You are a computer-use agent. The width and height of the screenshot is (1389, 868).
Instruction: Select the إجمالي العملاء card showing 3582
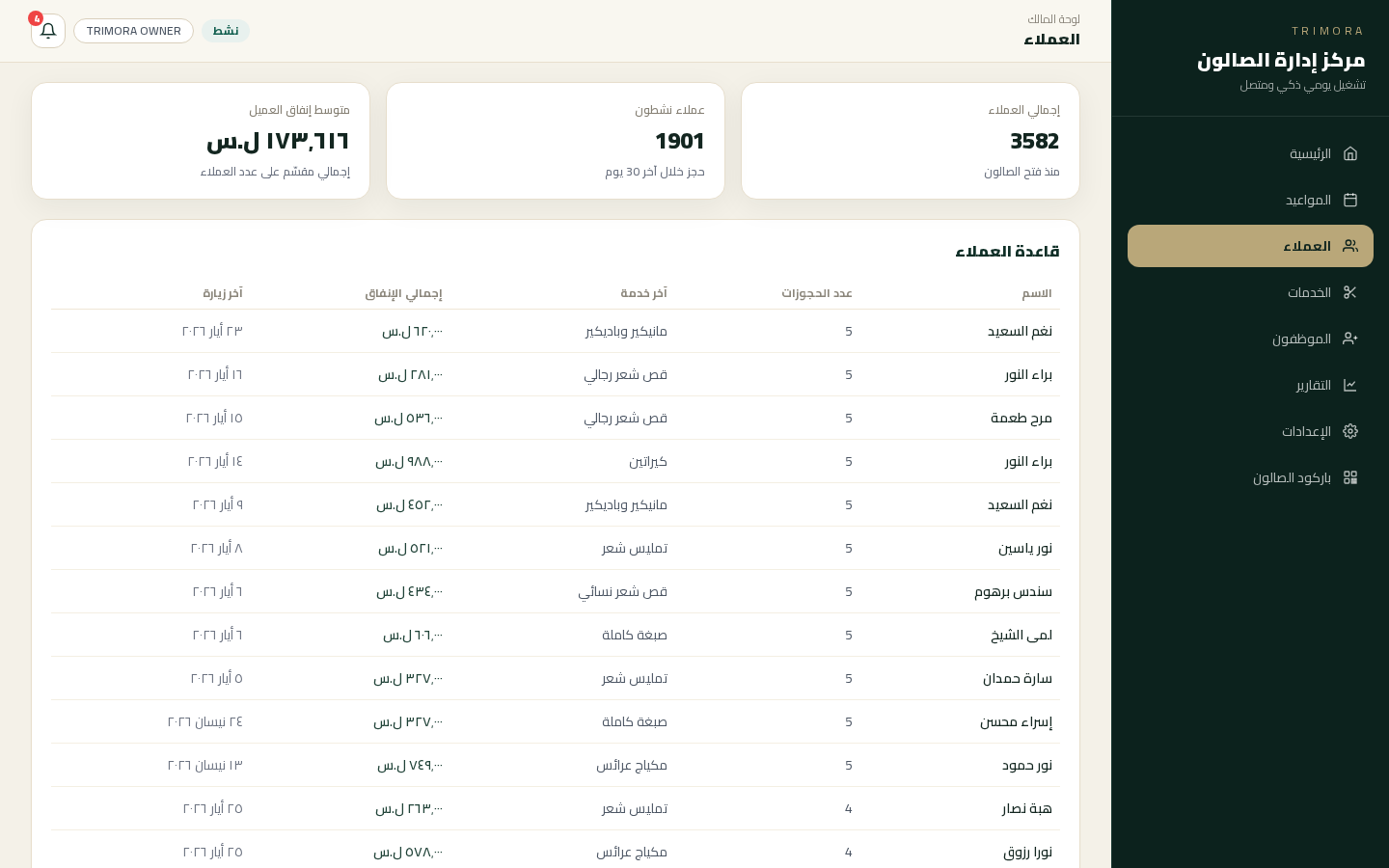point(911,141)
